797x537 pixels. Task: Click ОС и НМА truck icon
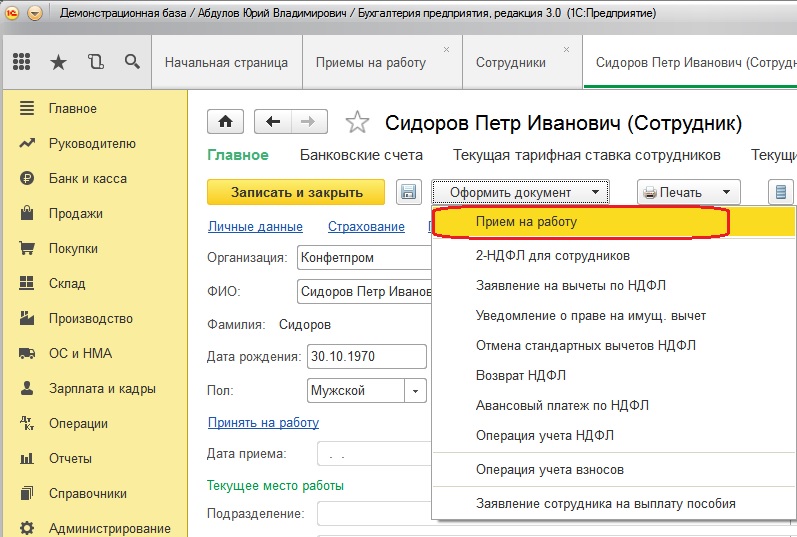click(27, 353)
